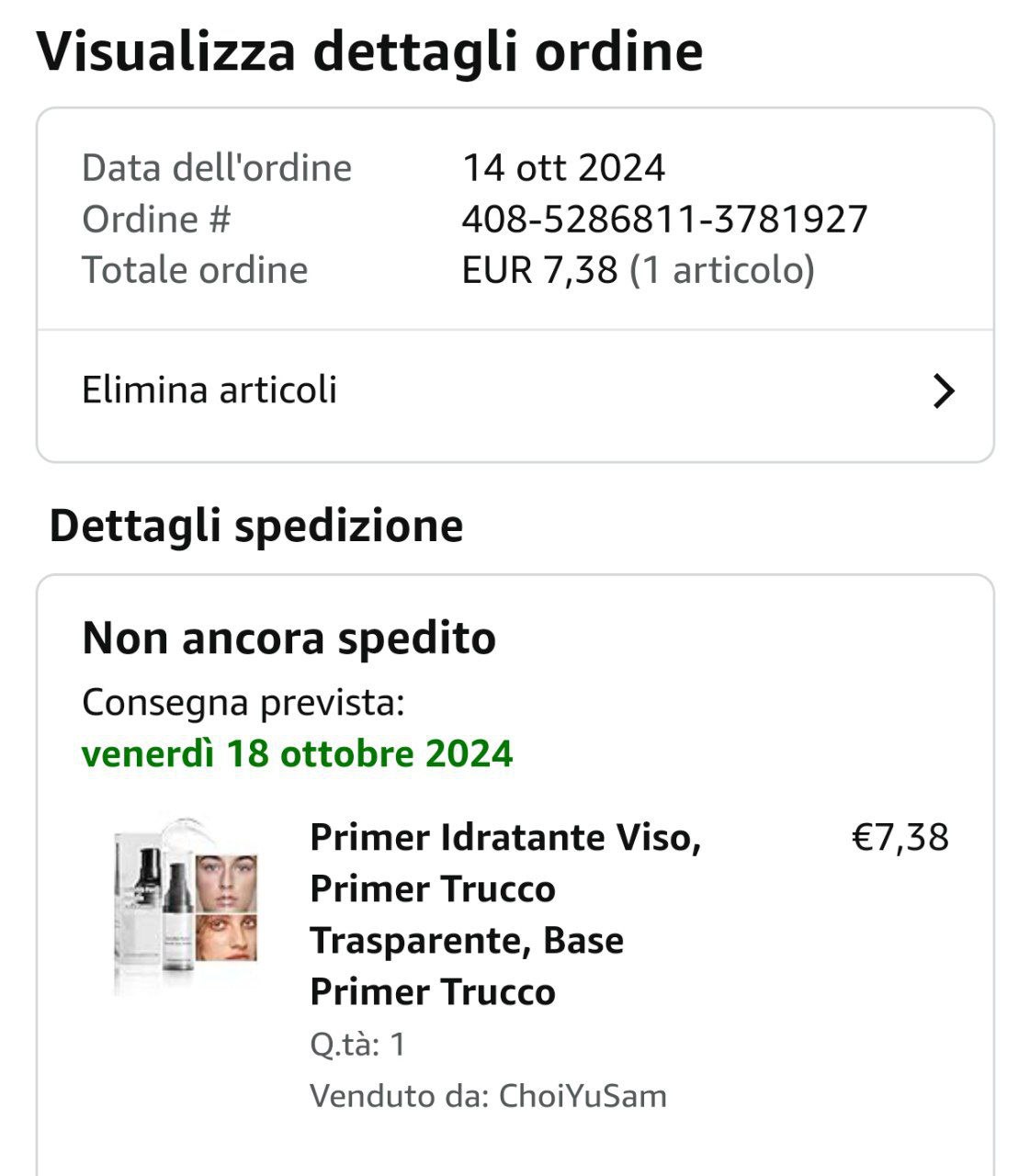Click the Dettagli spedizione section heading
The image size is (1030, 1176).
point(256,526)
